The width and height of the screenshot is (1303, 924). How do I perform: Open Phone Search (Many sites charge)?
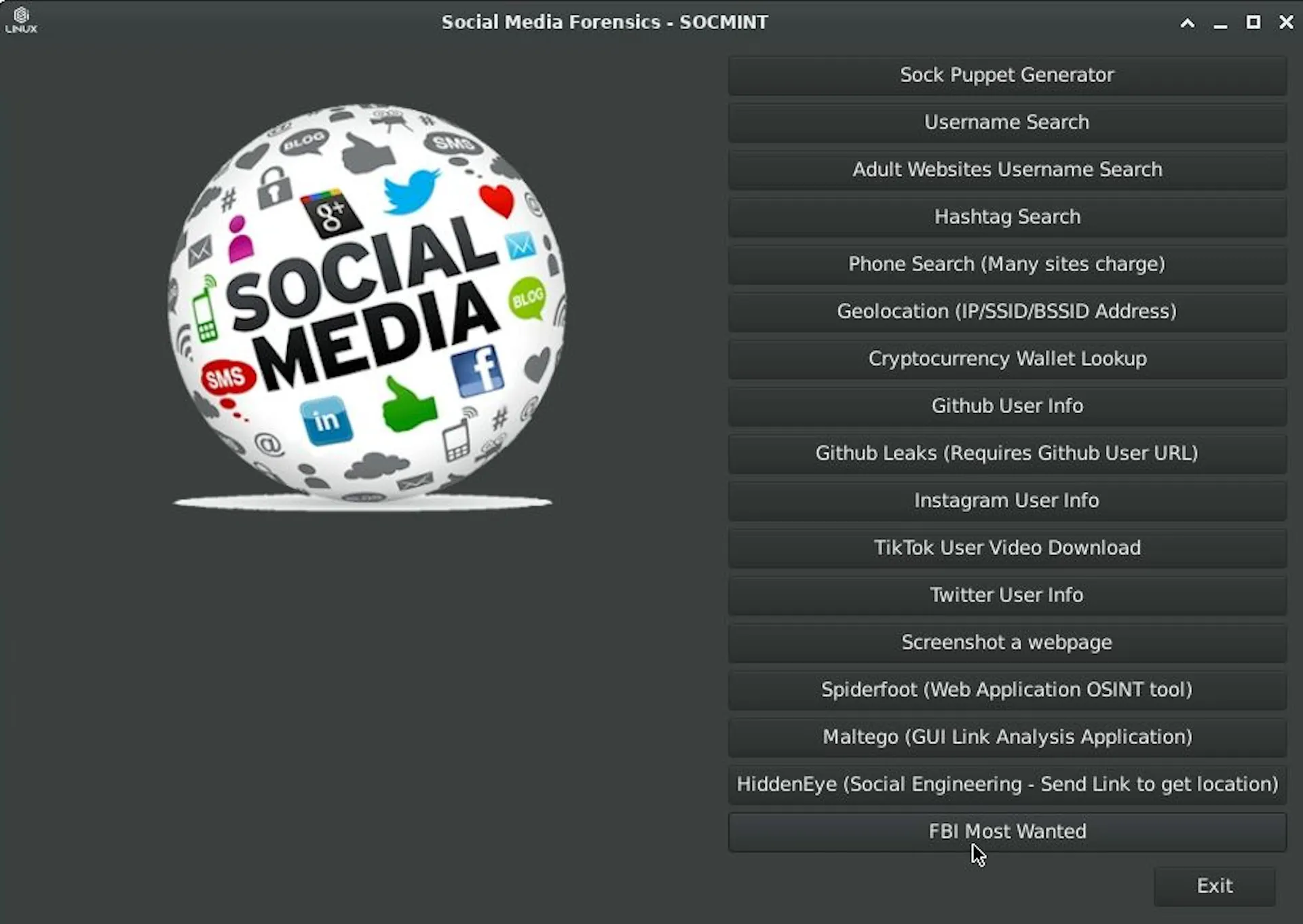click(1007, 265)
